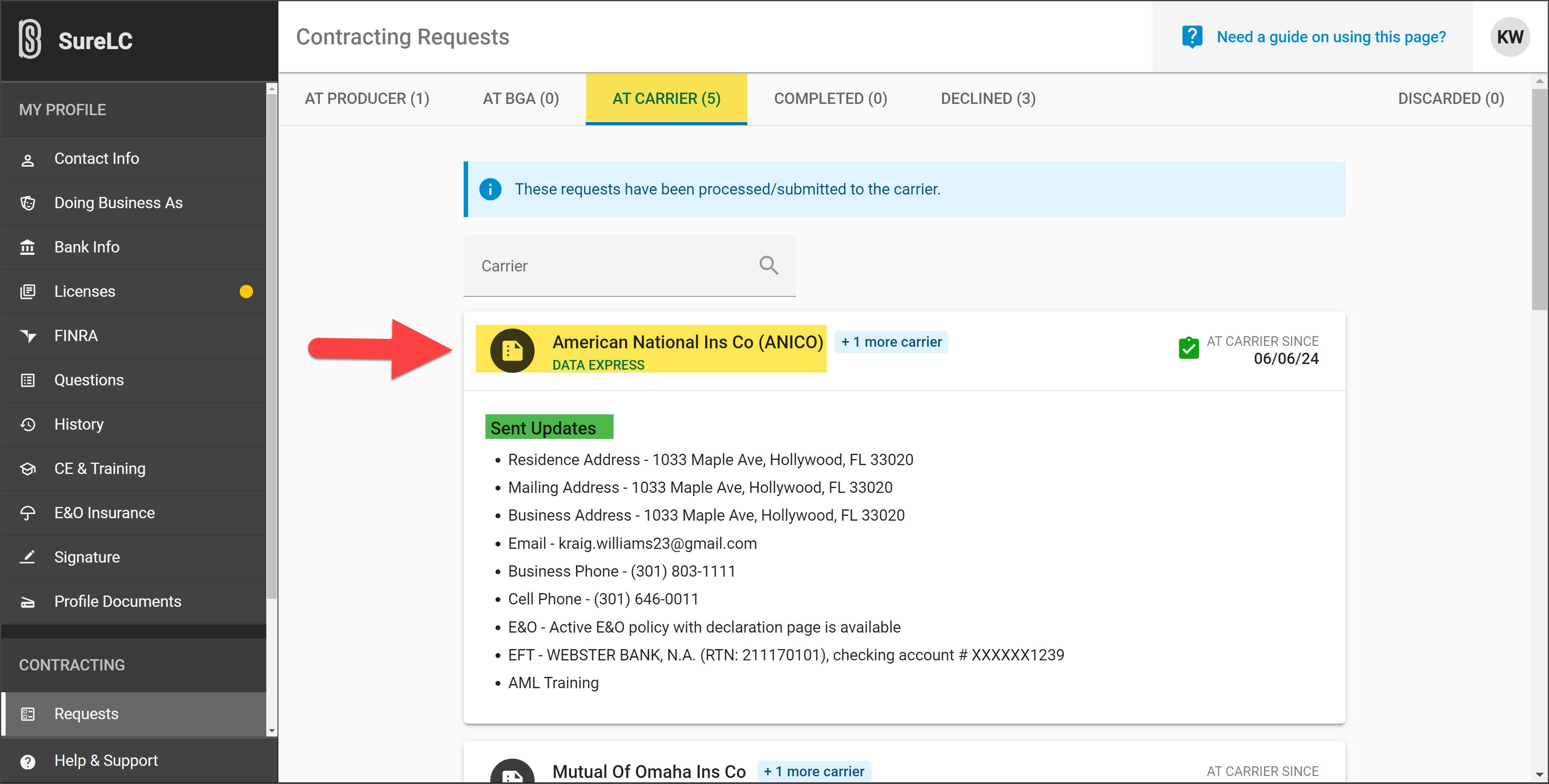1549x784 pixels.
Task: Click the Help & Support question icon
Action: (x=28, y=761)
